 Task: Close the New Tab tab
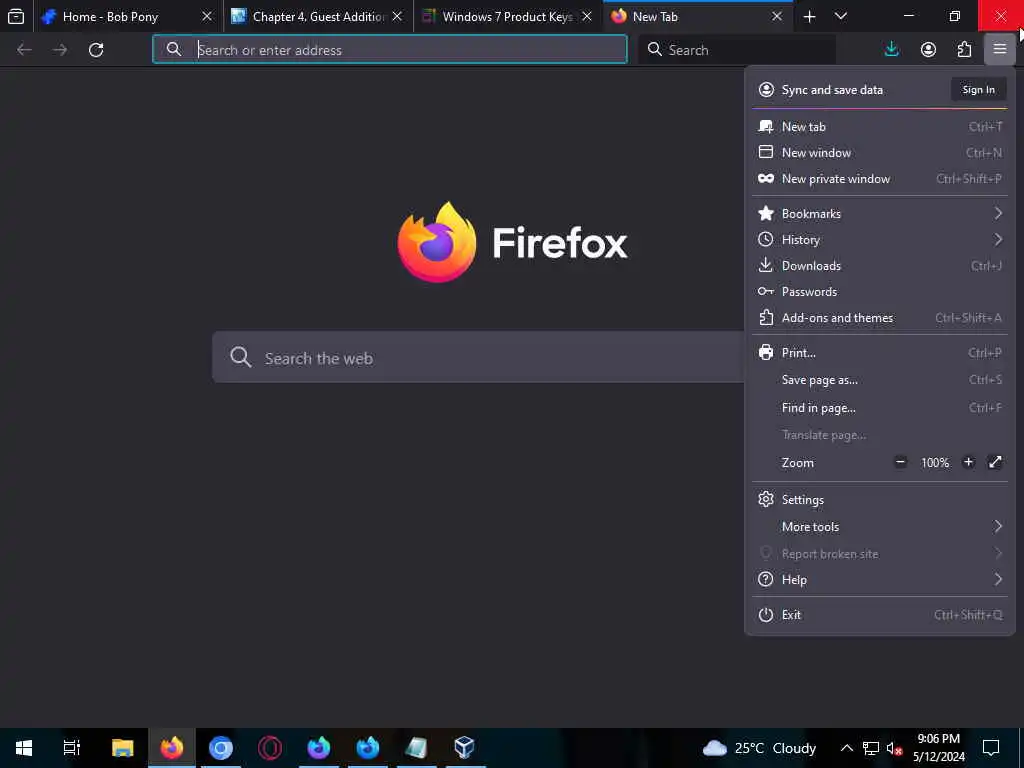coord(776,16)
